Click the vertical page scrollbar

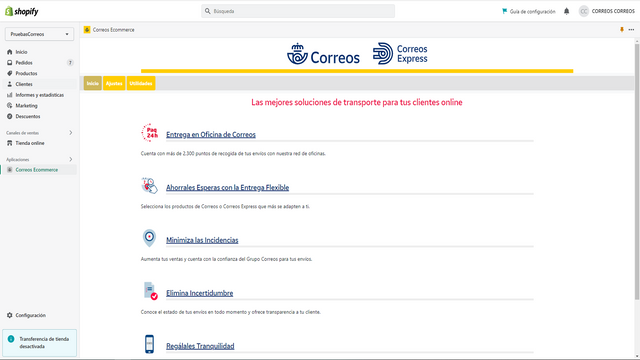(x=637, y=171)
